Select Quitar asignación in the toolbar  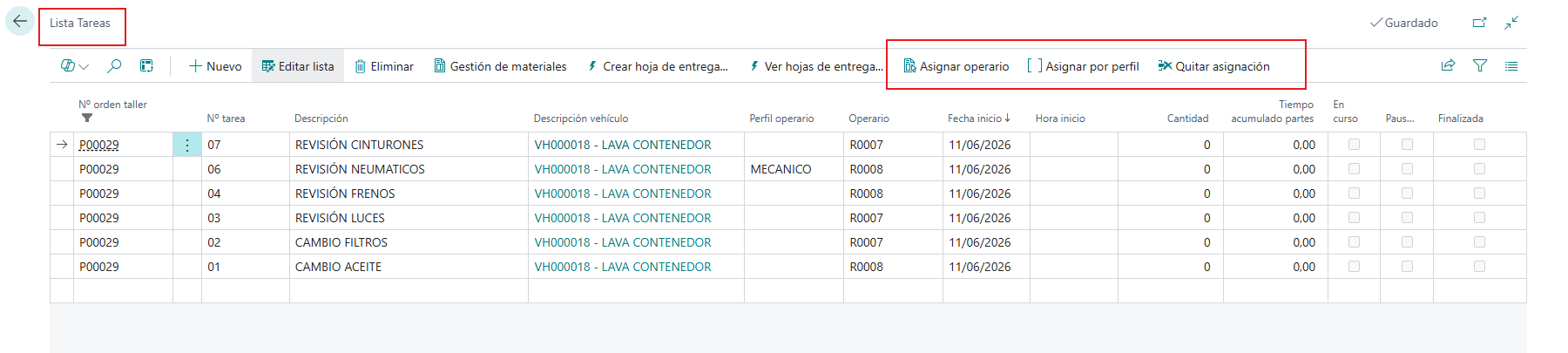tap(1213, 66)
